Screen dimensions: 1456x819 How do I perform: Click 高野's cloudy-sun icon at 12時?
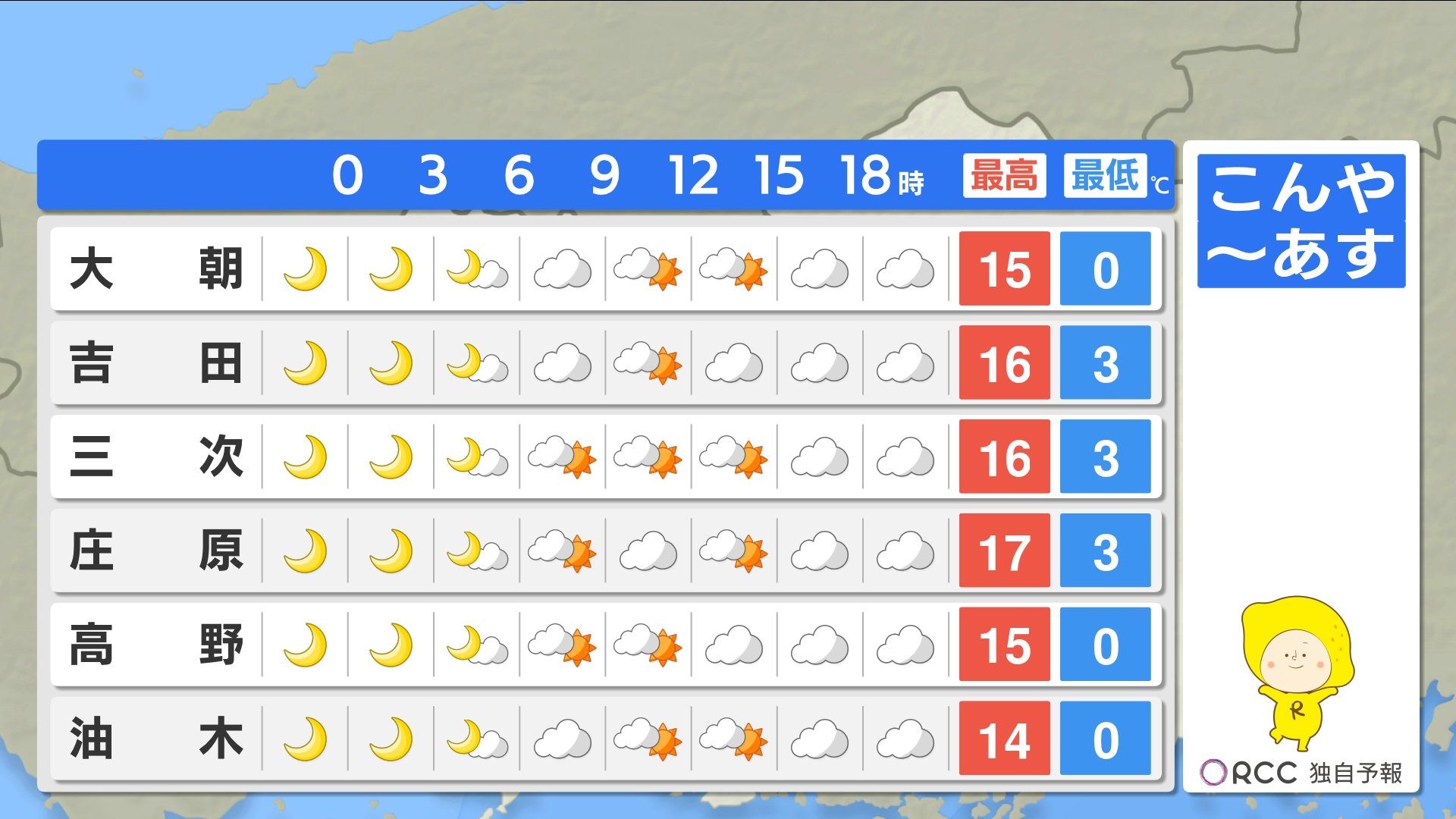point(648,645)
